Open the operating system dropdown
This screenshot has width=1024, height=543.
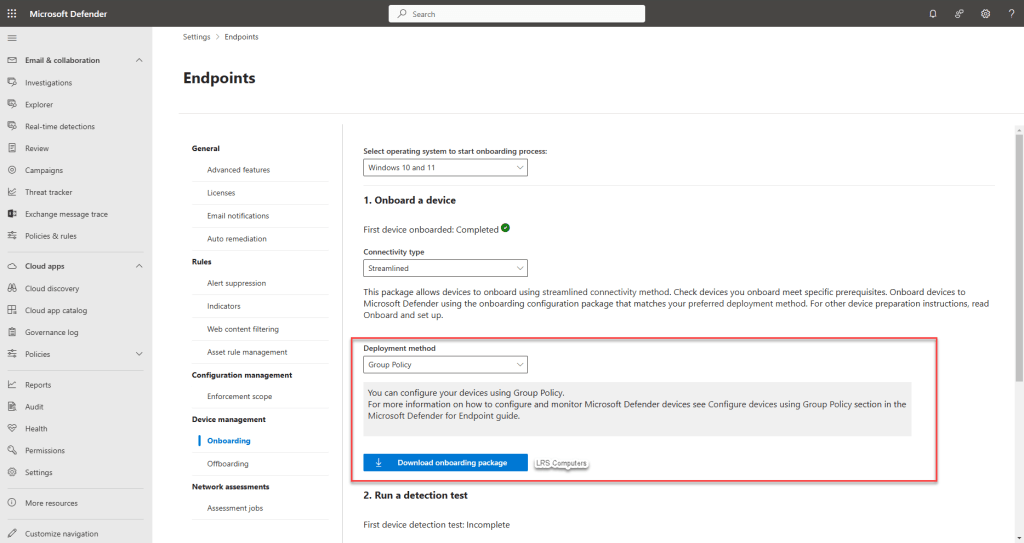(445, 168)
